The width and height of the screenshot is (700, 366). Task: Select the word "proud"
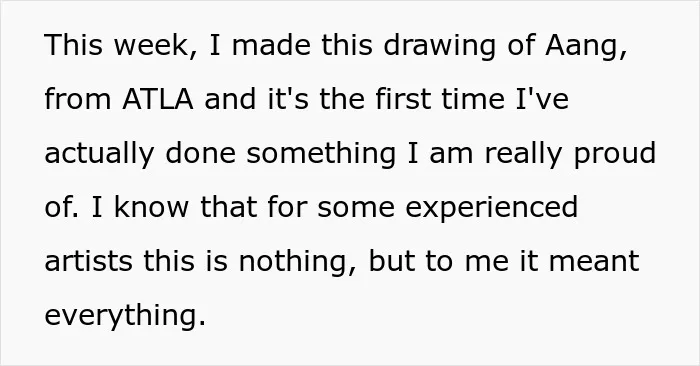(x=615, y=154)
